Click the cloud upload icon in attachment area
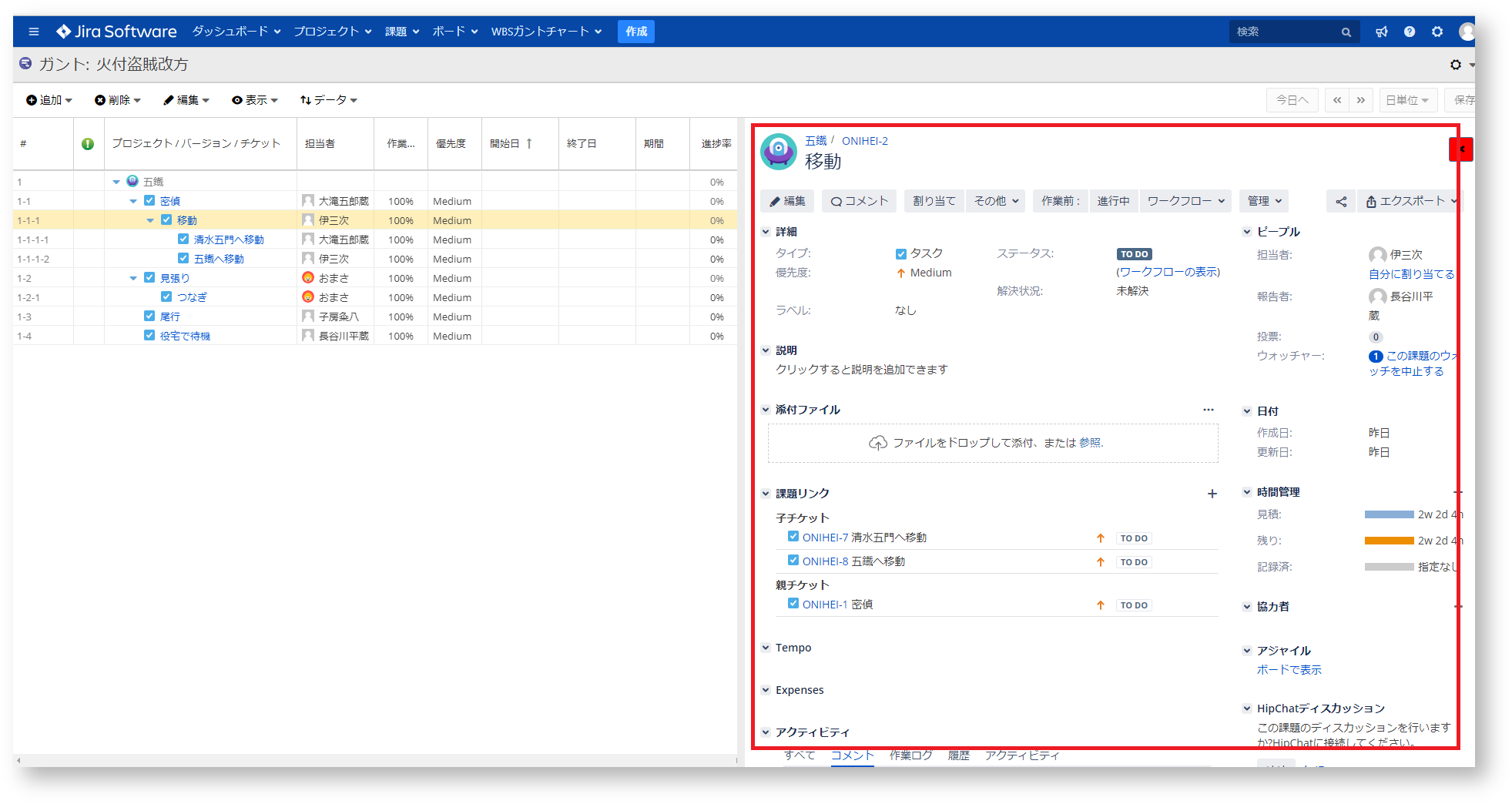The height and width of the screenshot is (804, 1512). (x=878, y=443)
